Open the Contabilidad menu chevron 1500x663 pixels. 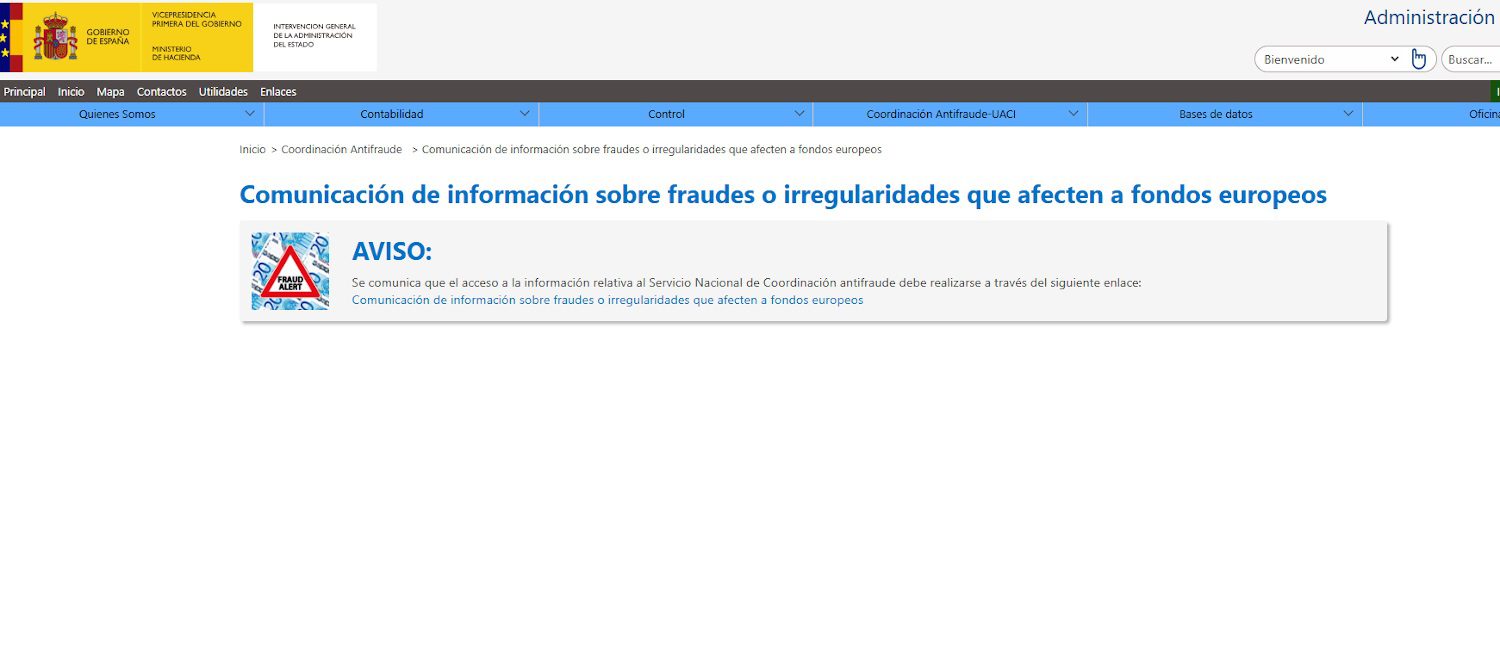pyautogui.click(x=525, y=113)
